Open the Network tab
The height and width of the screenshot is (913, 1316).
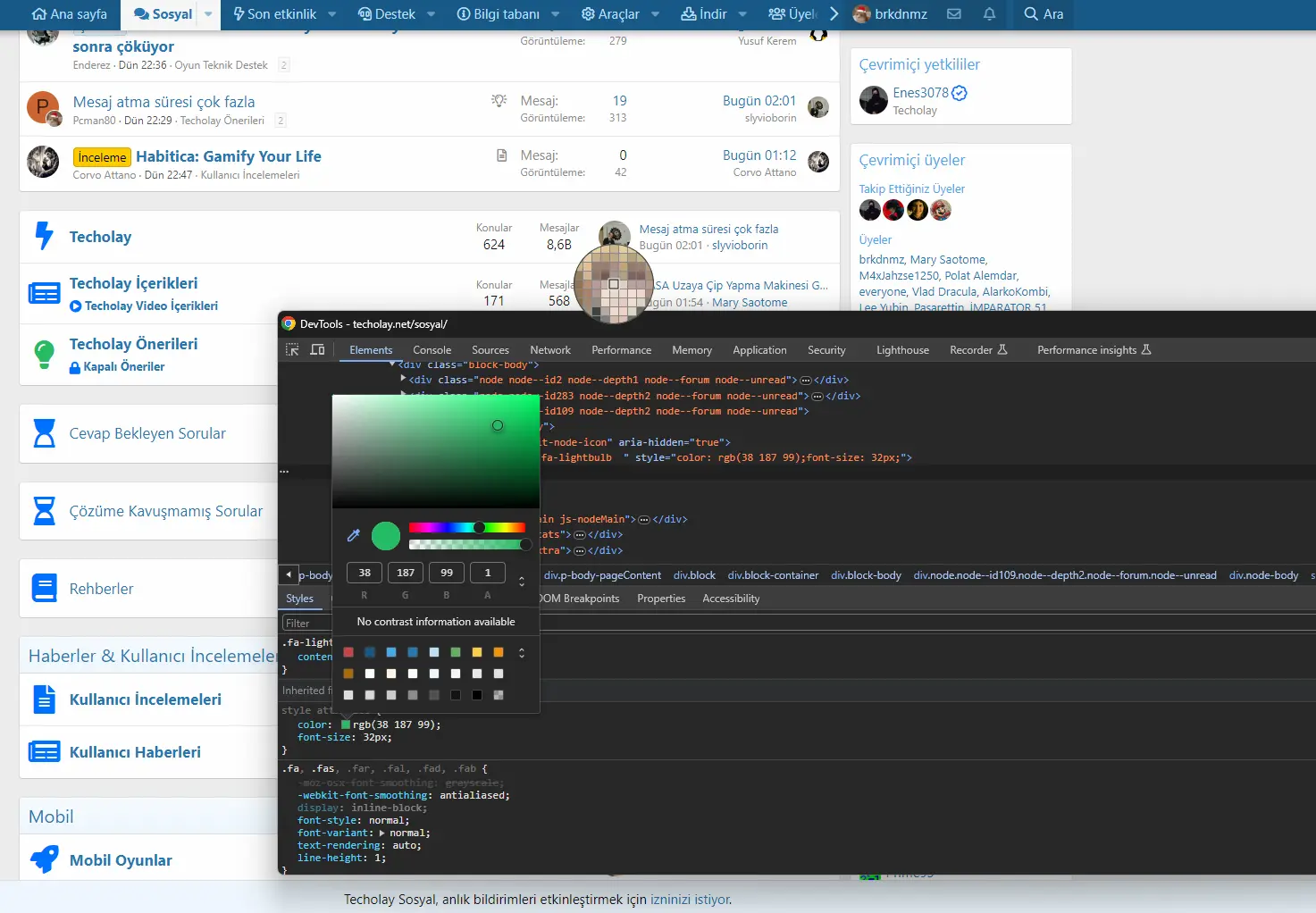tap(550, 350)
